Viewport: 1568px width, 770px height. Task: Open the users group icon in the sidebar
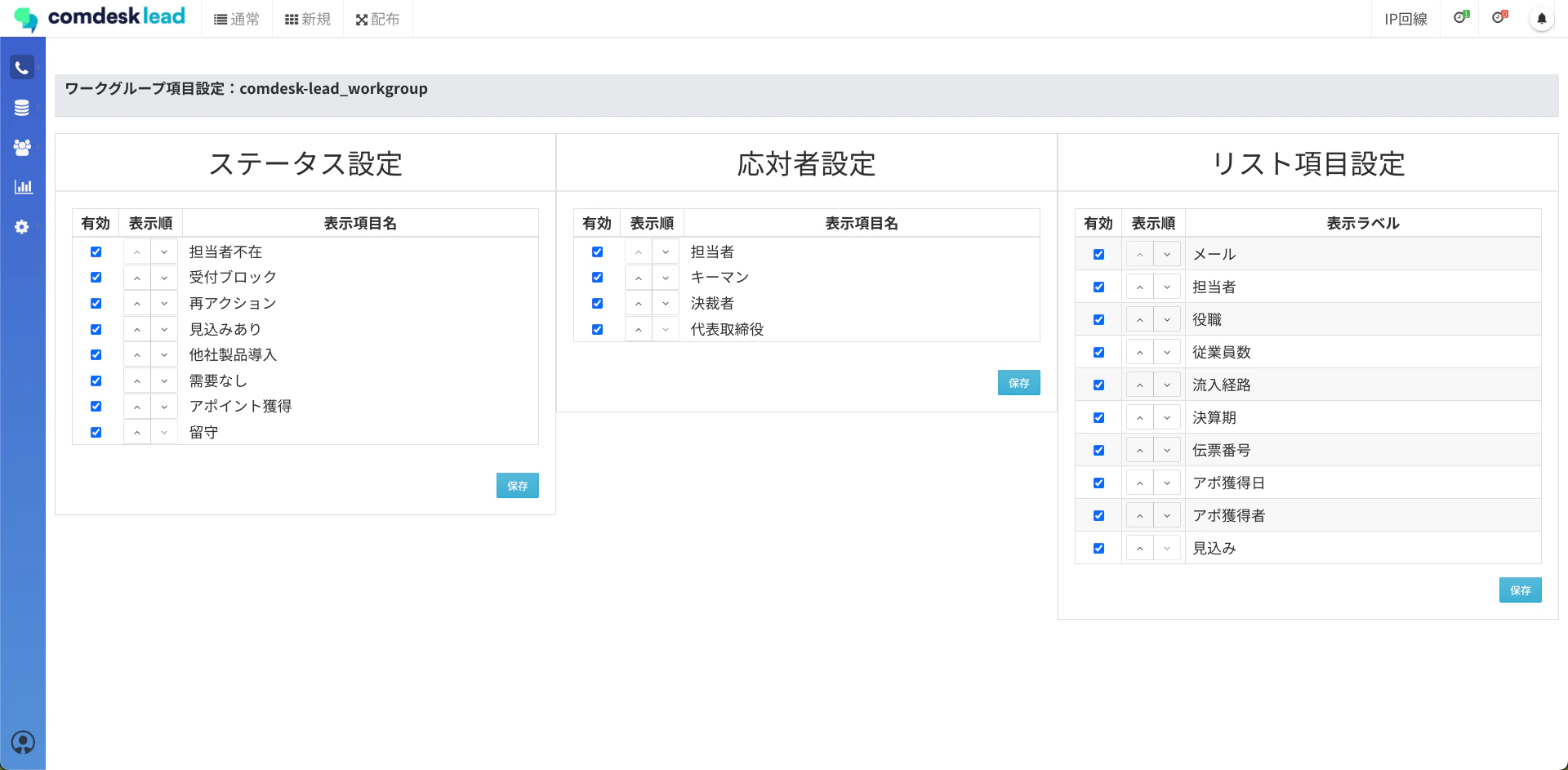coord(22,147)
